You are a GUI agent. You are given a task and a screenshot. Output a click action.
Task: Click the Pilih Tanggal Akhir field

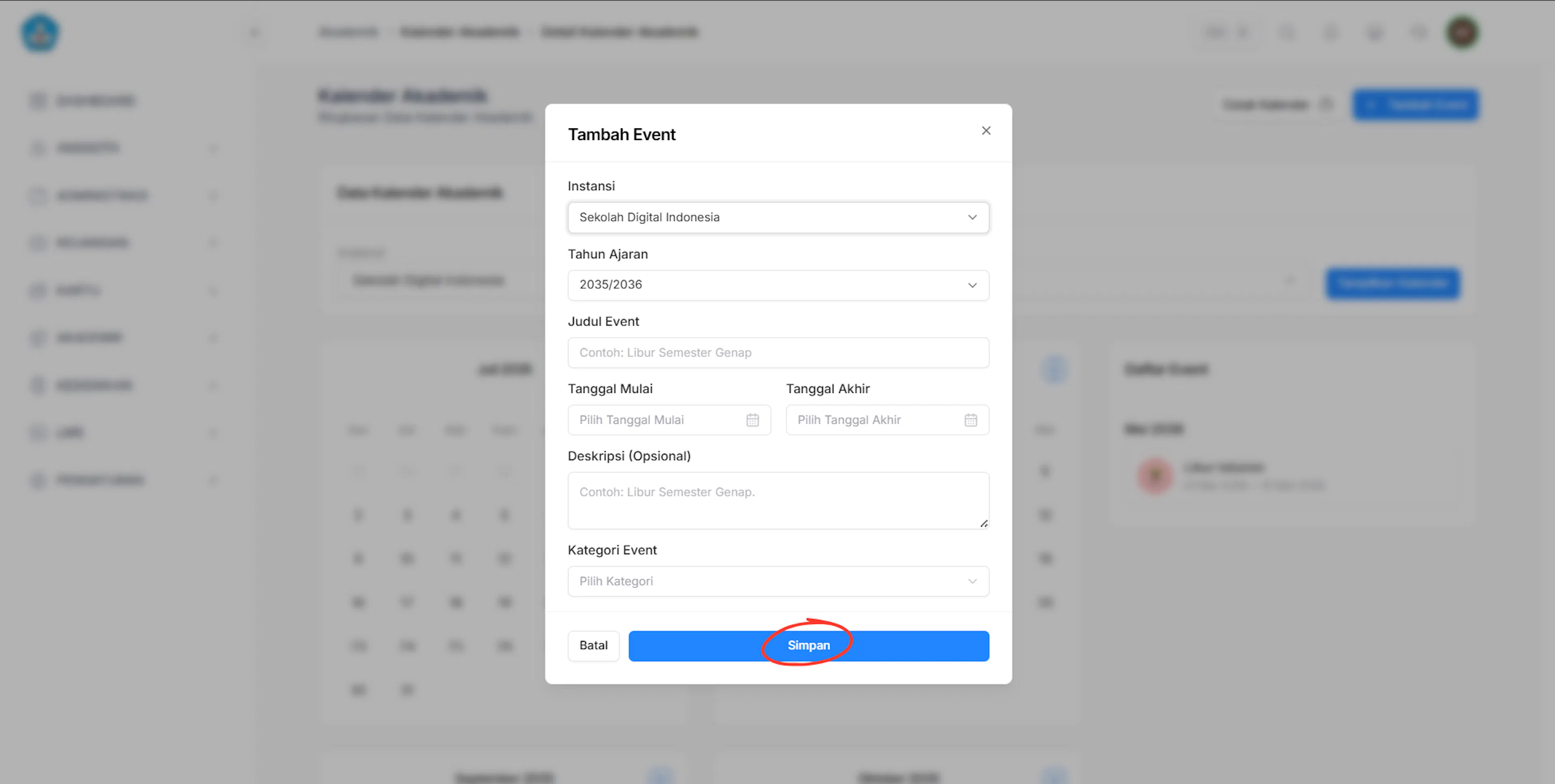(887, 420)
